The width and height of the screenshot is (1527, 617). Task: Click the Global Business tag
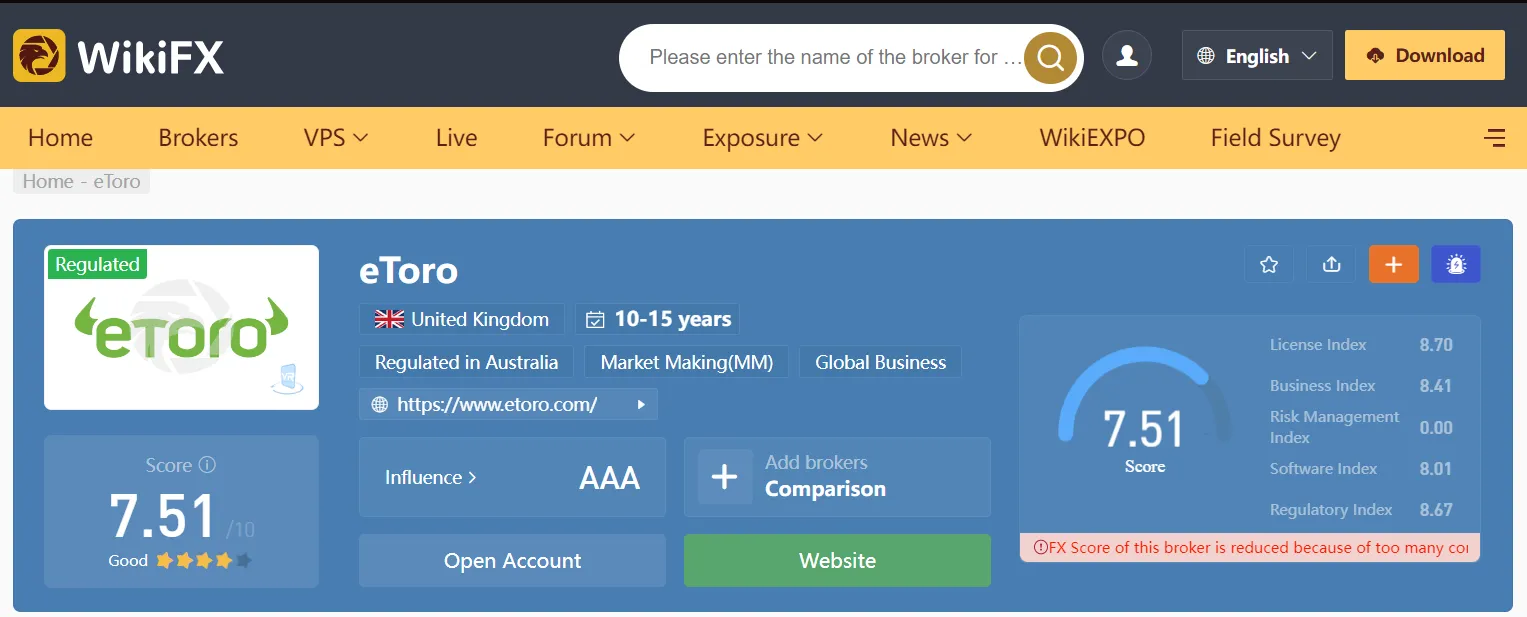pos(880,362)
